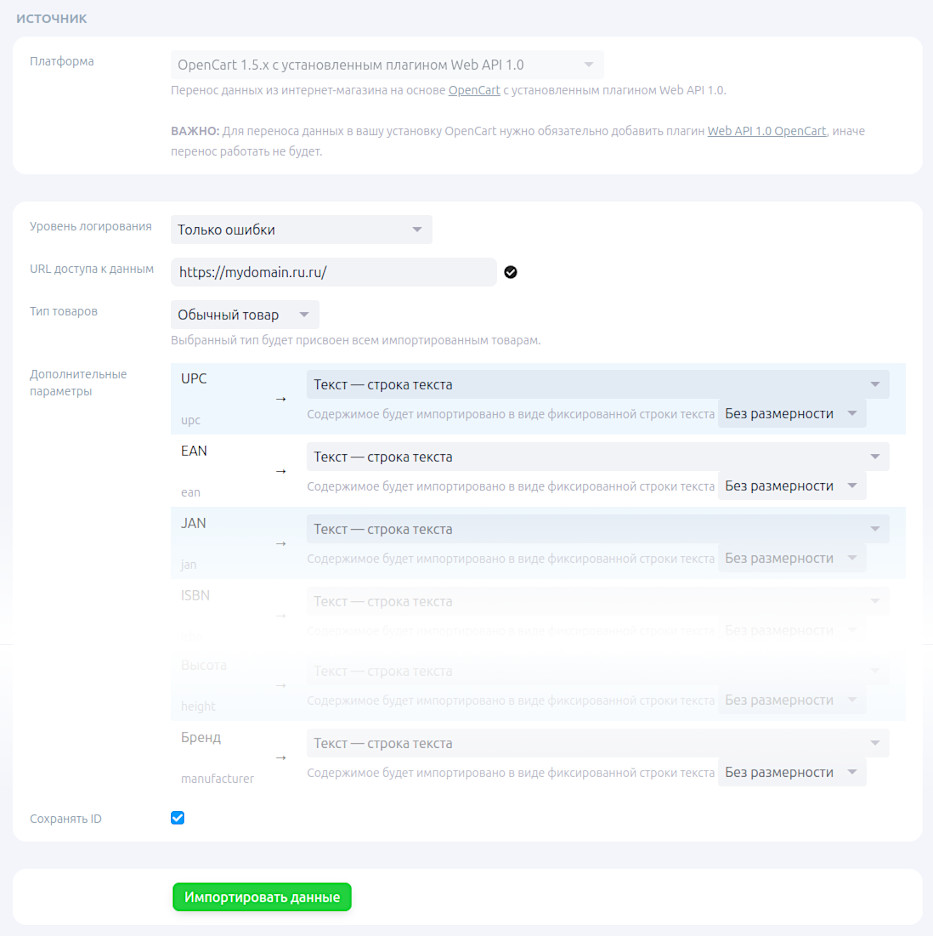Click the arrow icon beside UPC
Screen dimensions: 933x936
pos(280,399)
